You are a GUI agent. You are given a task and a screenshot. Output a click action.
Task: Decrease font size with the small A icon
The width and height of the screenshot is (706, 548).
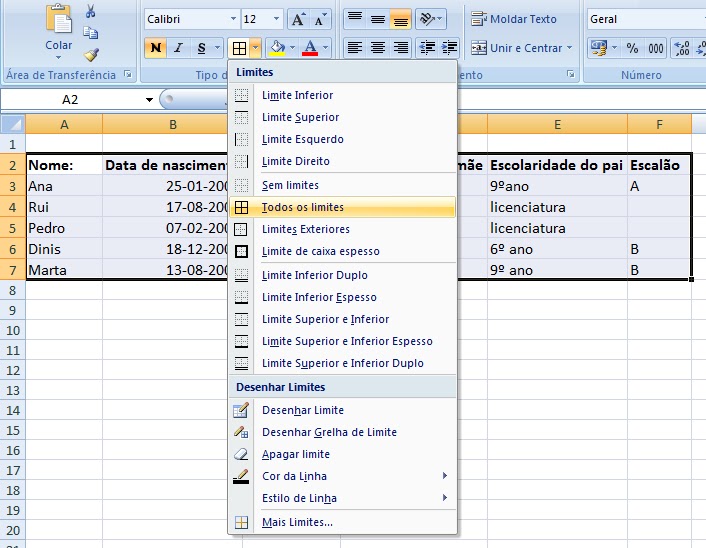pos(320,19)
